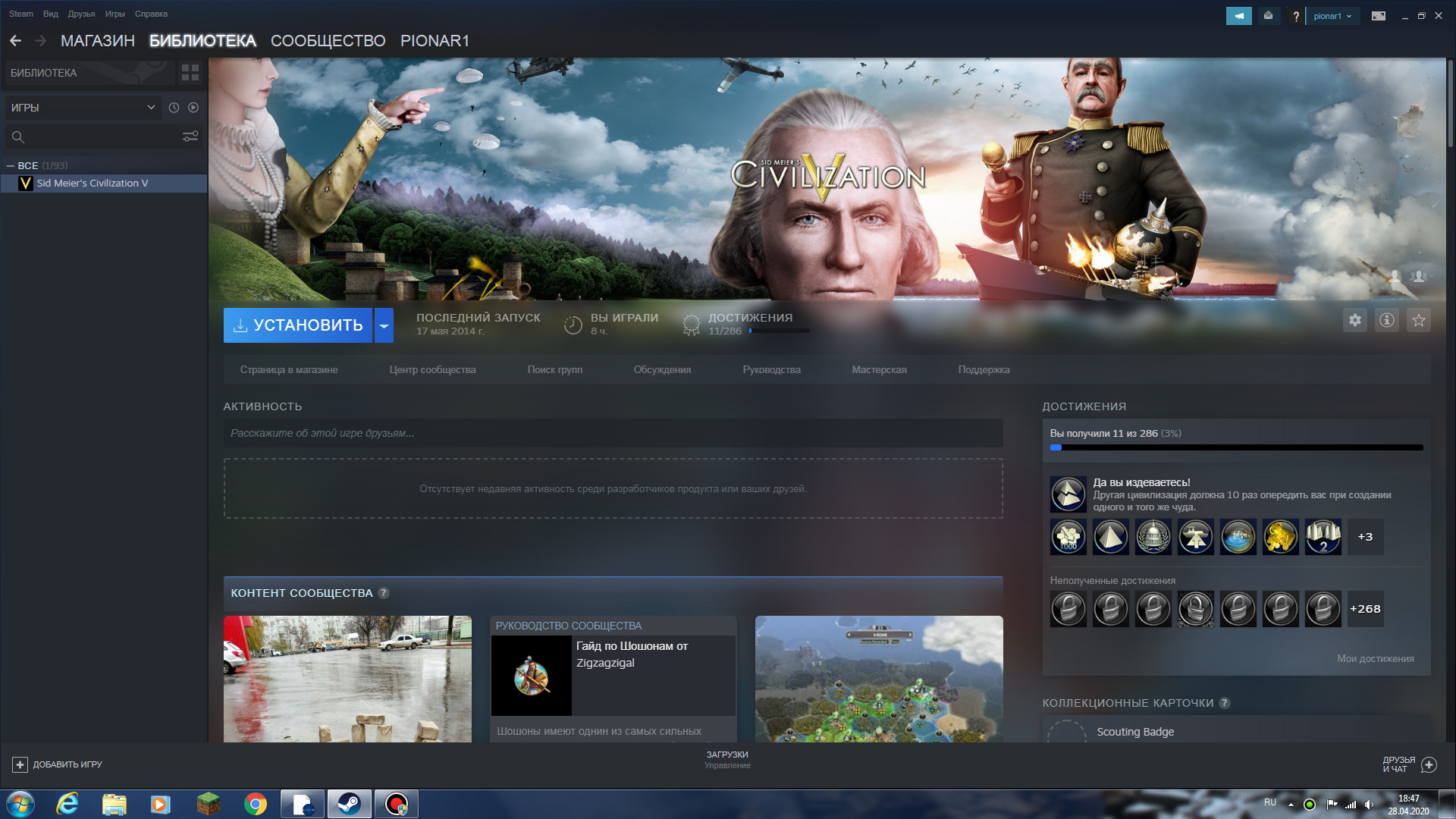The height and width of the screenshot is (819, 1456).
Task: Click the community content help question mark
Action: (384, 593)
